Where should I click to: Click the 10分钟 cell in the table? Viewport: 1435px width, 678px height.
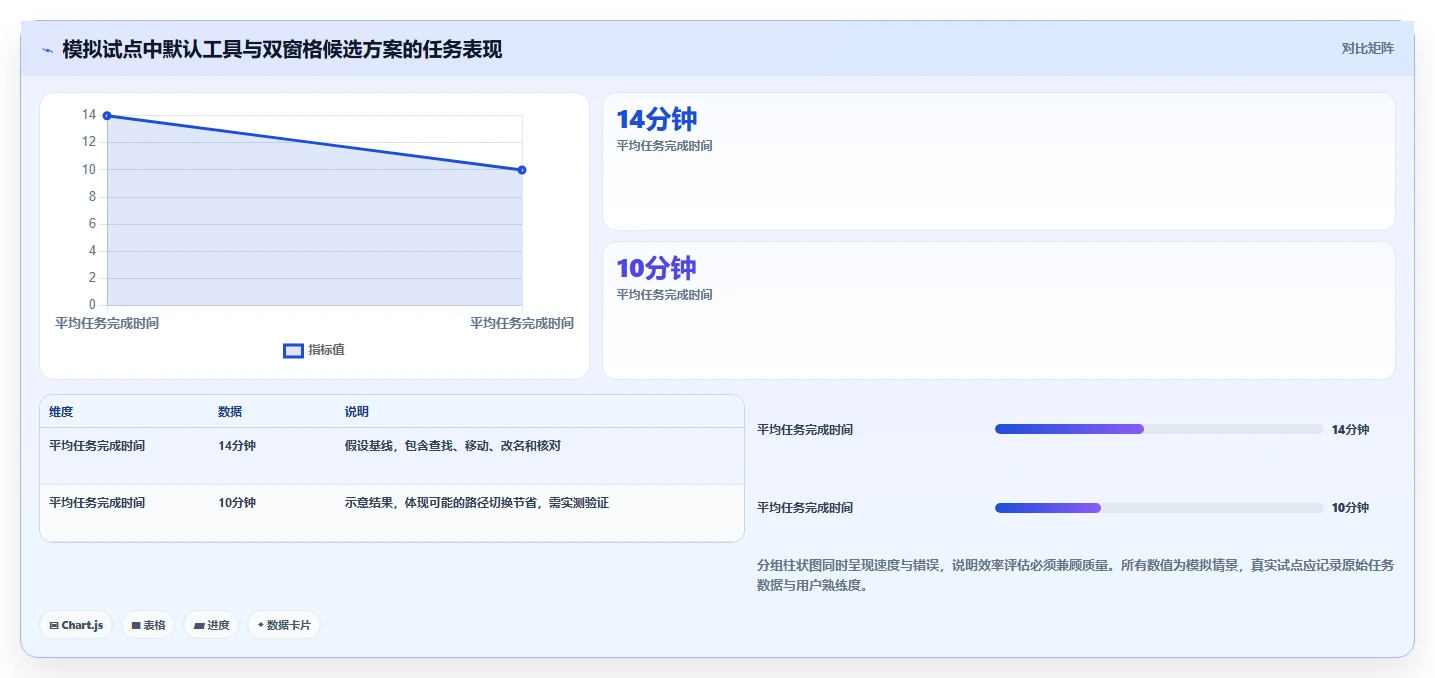coord(237,503)
